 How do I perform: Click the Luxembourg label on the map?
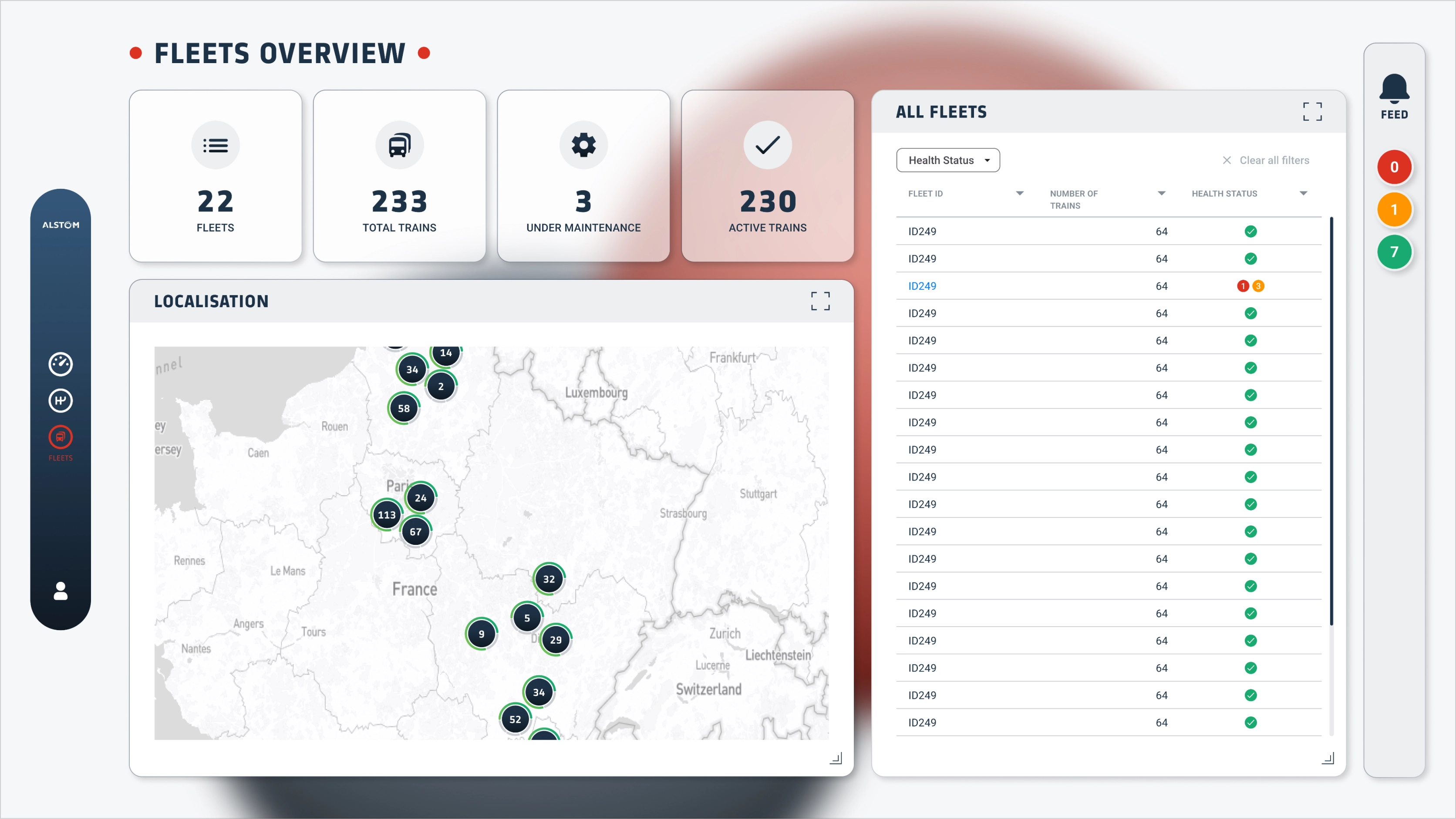(x=597, y=393)
